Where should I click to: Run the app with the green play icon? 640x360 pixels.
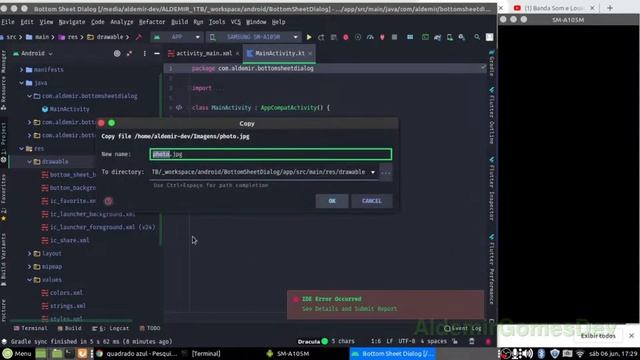309,37
